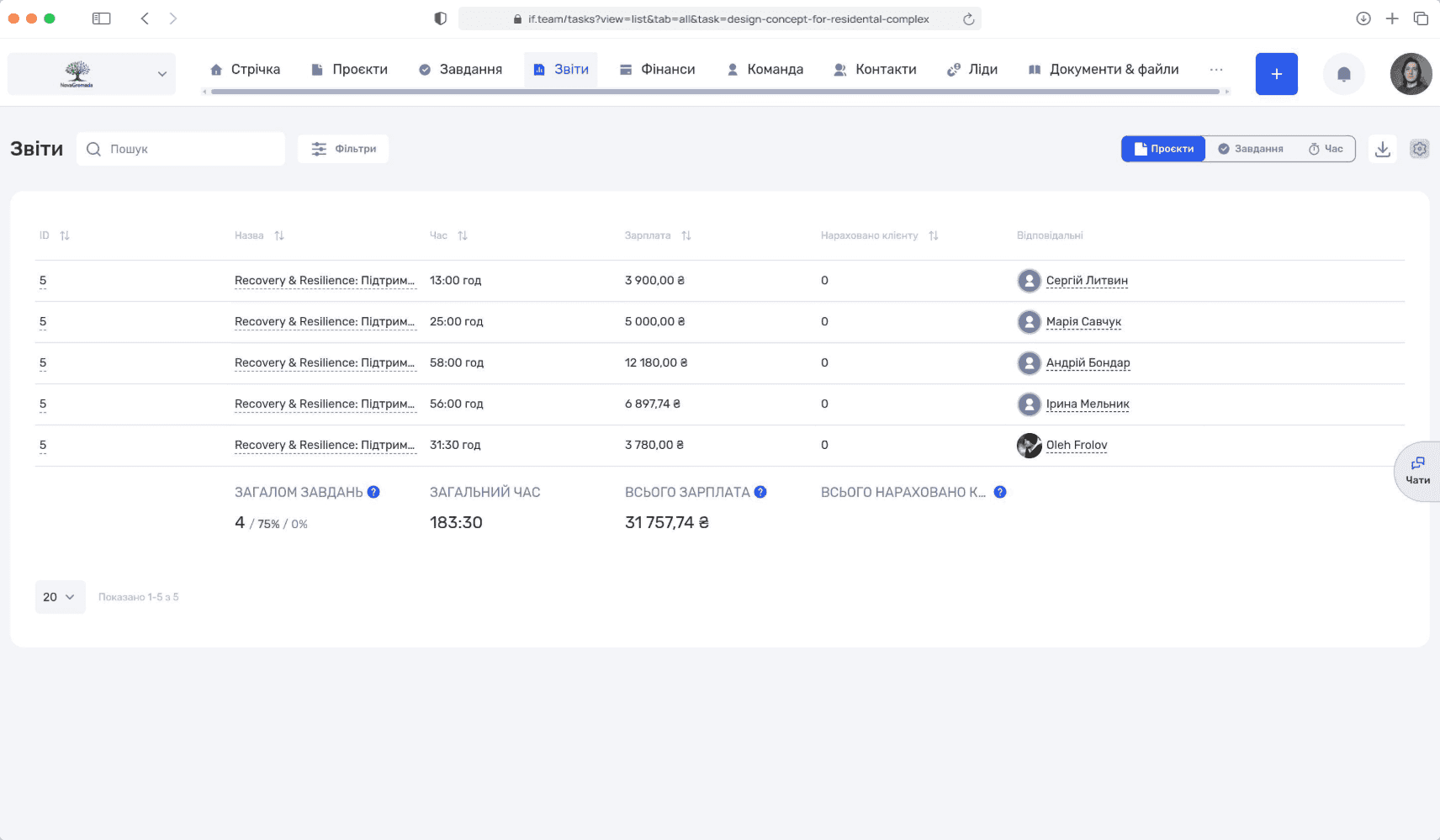This screenshot has width=1440, height=840.
Task: Show help tooltip for Загалом завдань
Action: coord(373,492)
